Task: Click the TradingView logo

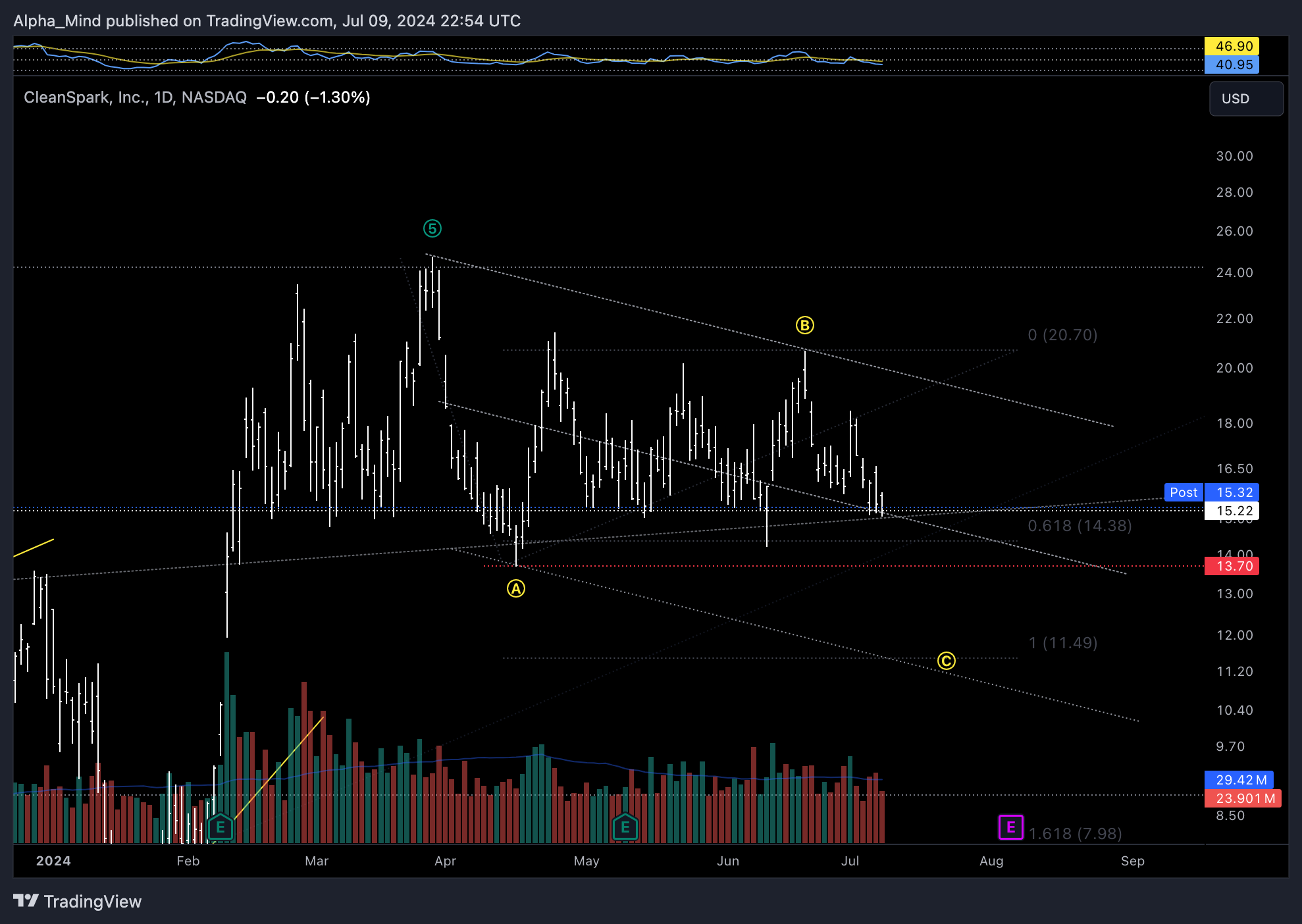Action: pyautogui.click(x=78, y=901)
